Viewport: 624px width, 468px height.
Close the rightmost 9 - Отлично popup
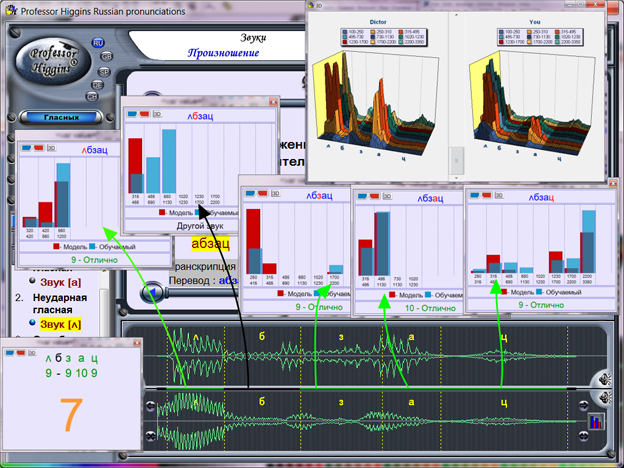[x=613, y=183]
